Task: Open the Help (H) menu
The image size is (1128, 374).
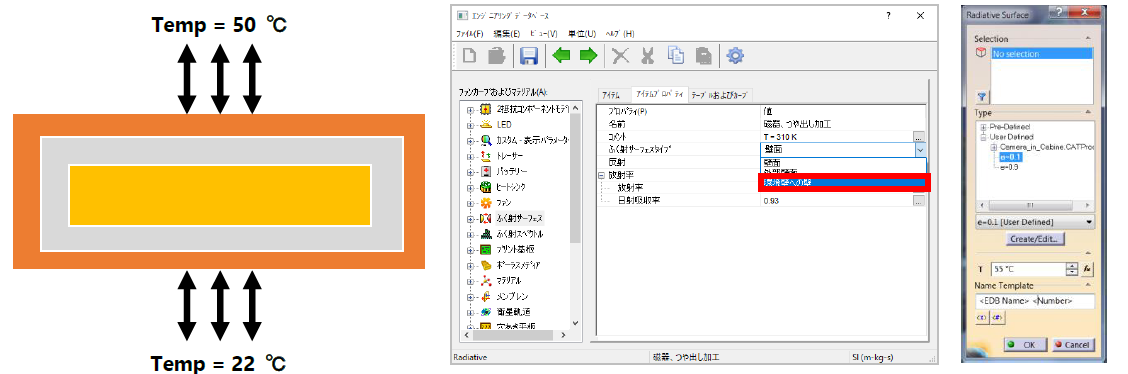Action: (619, 34)
